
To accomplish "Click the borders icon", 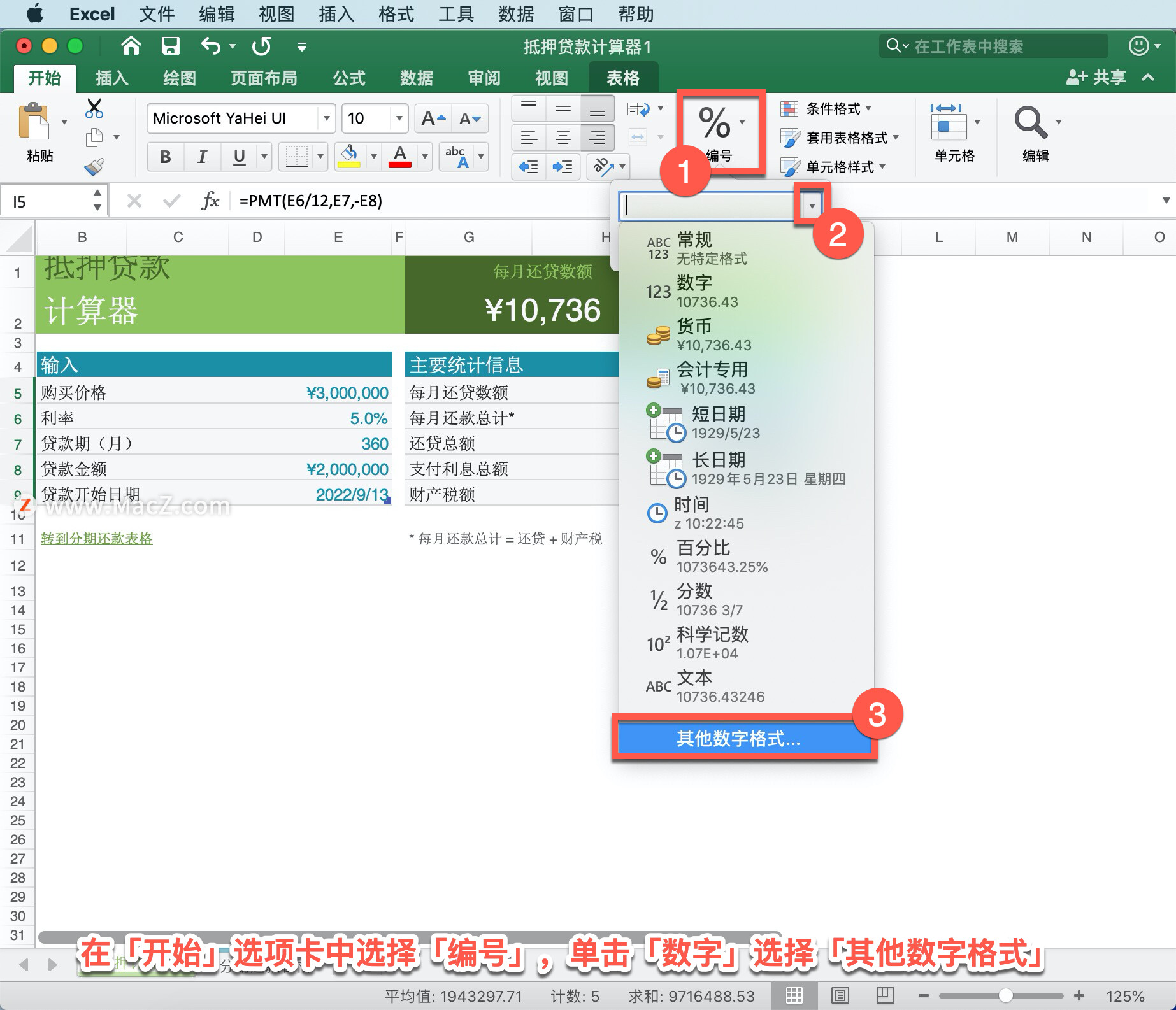I will coord(296,156).
